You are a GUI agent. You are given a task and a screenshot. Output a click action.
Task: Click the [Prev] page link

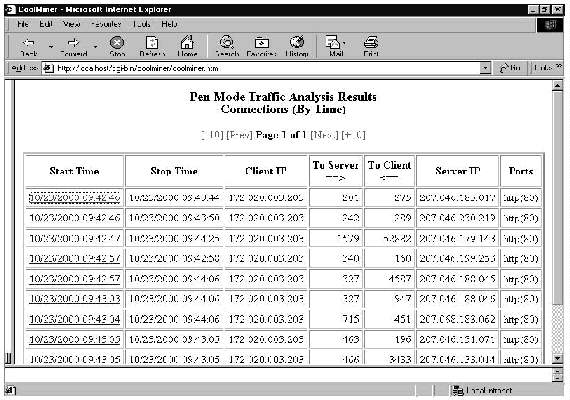pyautogui.click(x=239, y=135)
